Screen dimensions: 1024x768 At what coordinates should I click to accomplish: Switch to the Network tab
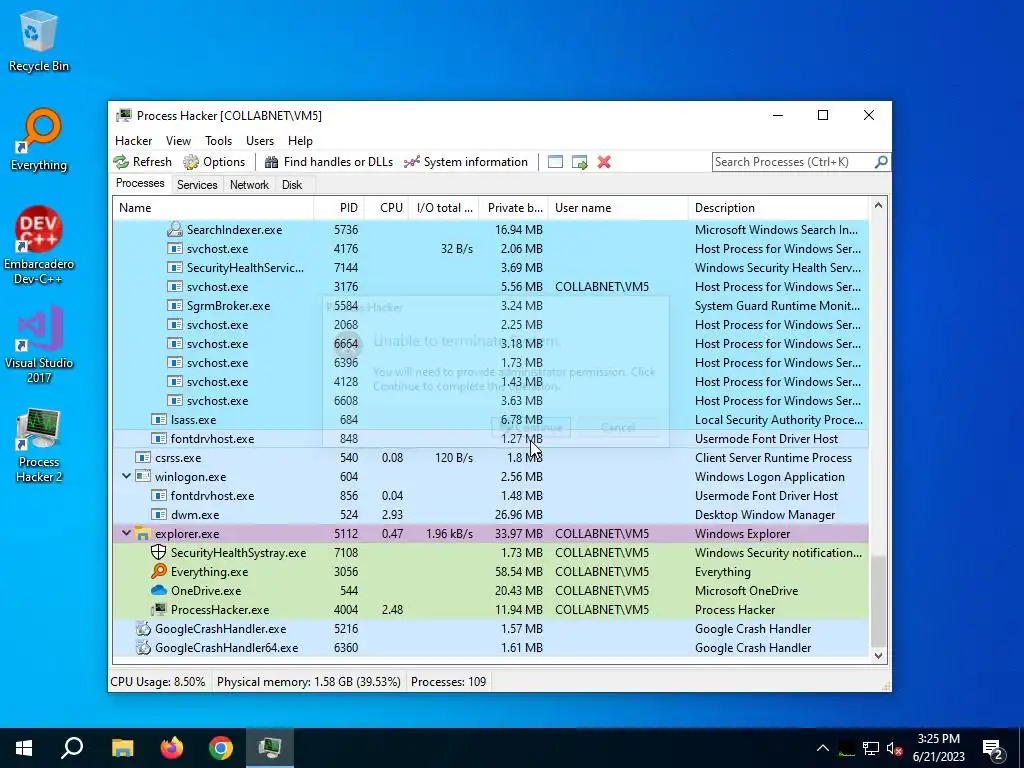pos(249,185)
